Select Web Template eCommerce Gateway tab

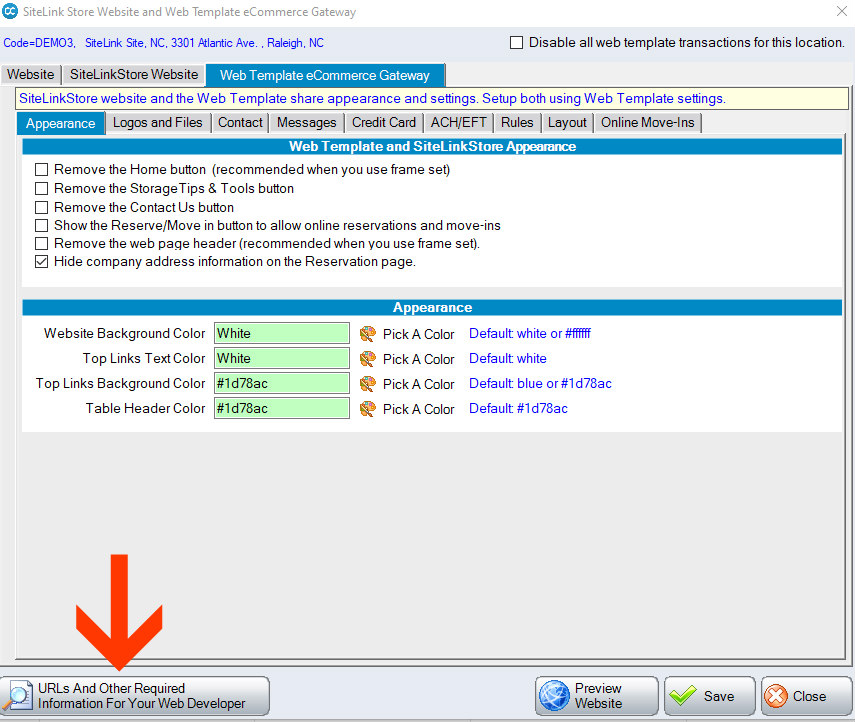pos(325,75)
